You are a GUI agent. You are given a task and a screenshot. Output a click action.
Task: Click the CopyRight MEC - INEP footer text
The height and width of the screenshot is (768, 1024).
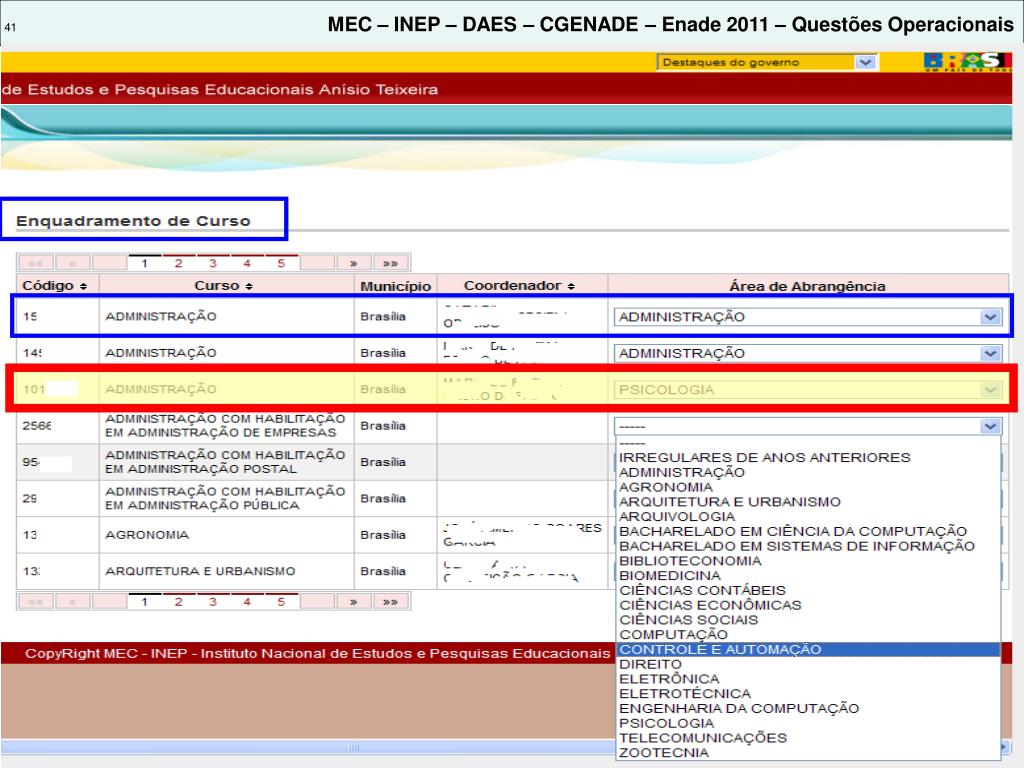(x=317, y=654)
